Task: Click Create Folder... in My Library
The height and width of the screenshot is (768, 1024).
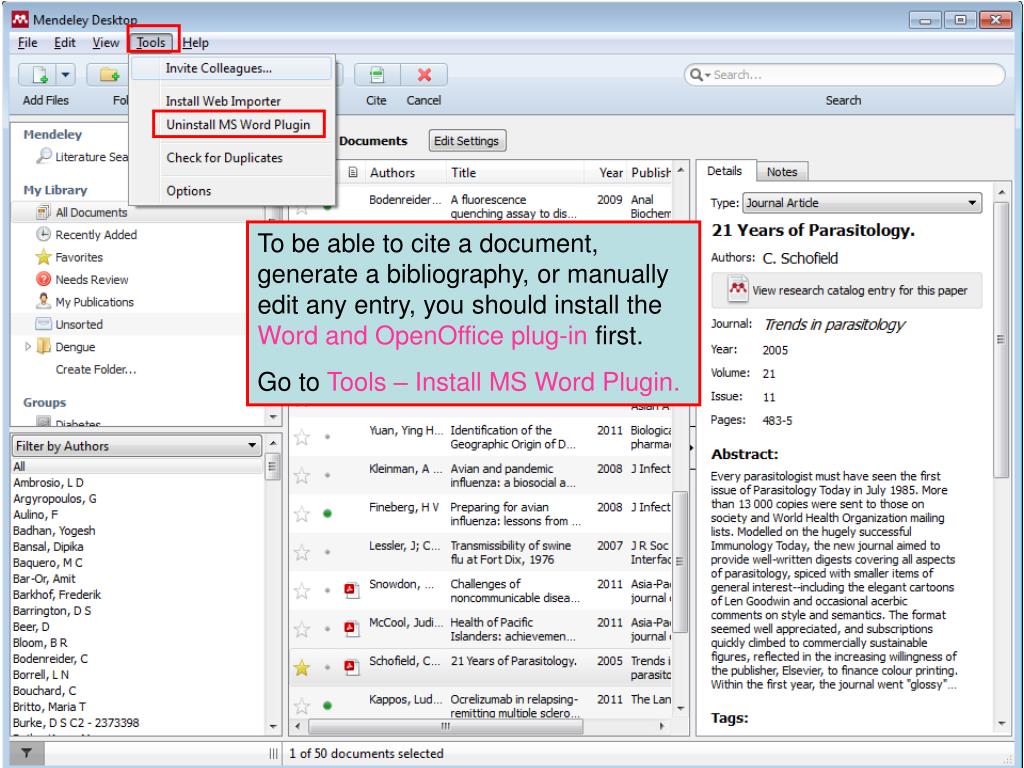Action: coord(96,369)
